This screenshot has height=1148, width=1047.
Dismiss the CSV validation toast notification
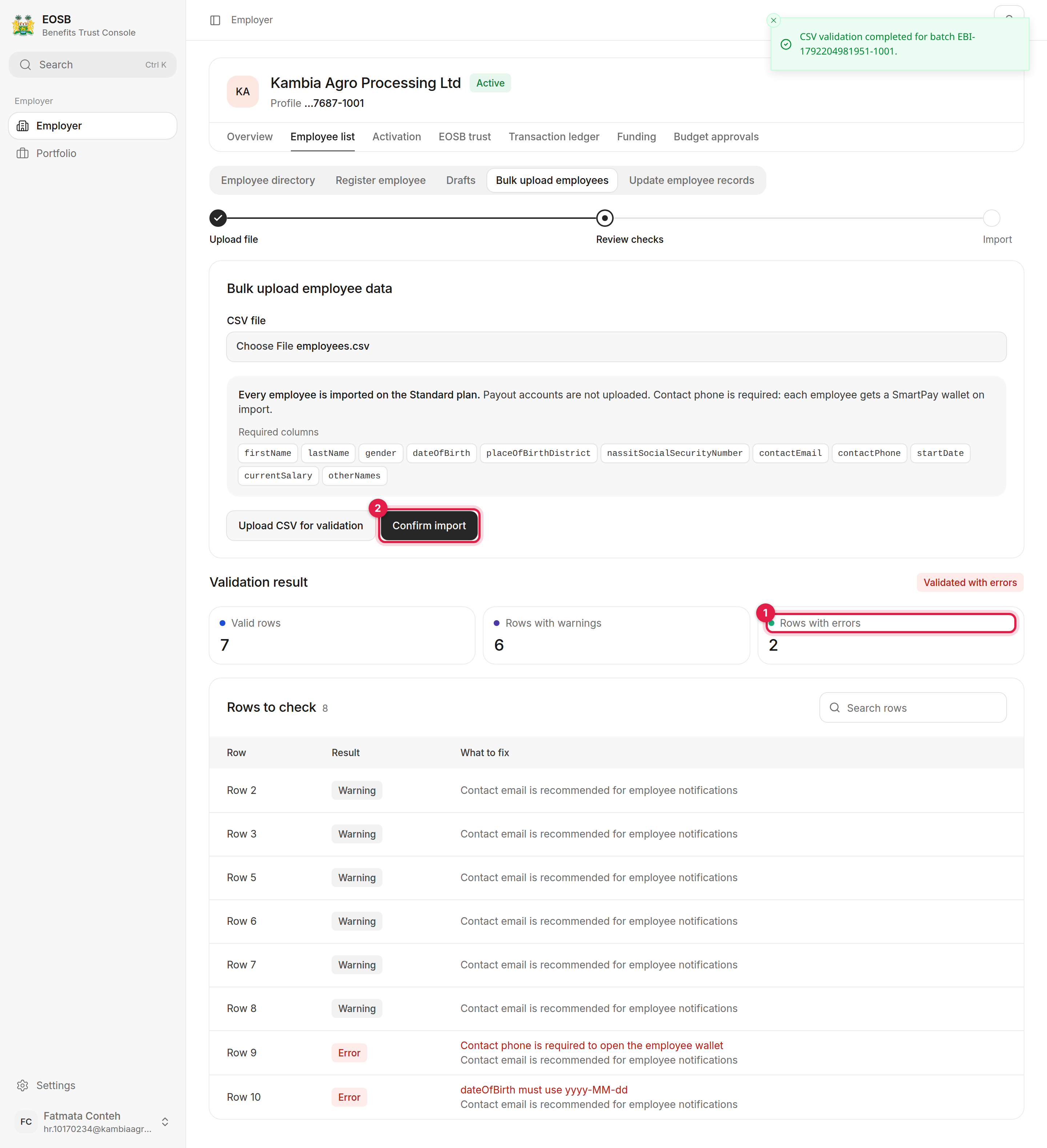(773, 20)
